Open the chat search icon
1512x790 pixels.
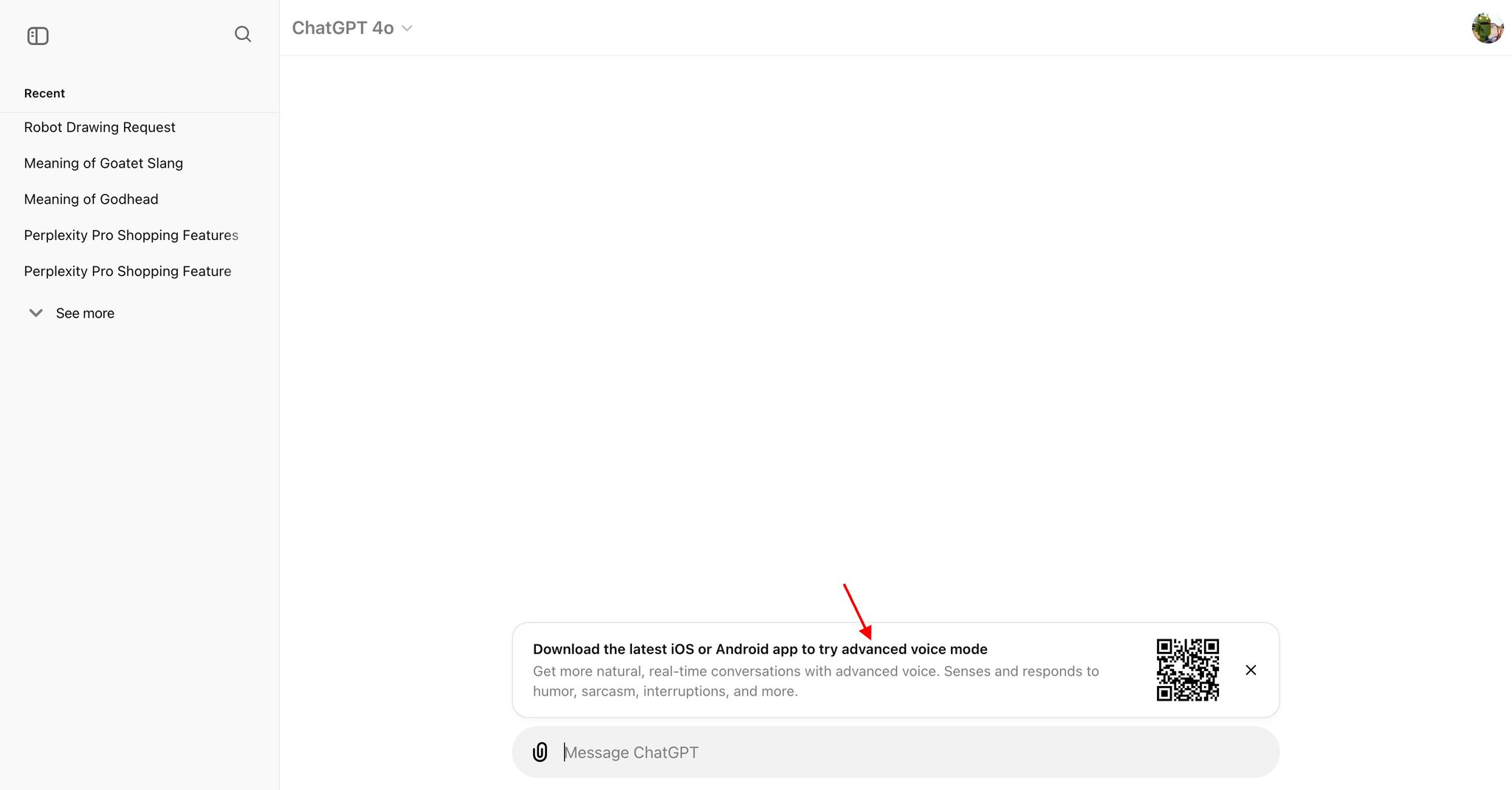point(243,34)
